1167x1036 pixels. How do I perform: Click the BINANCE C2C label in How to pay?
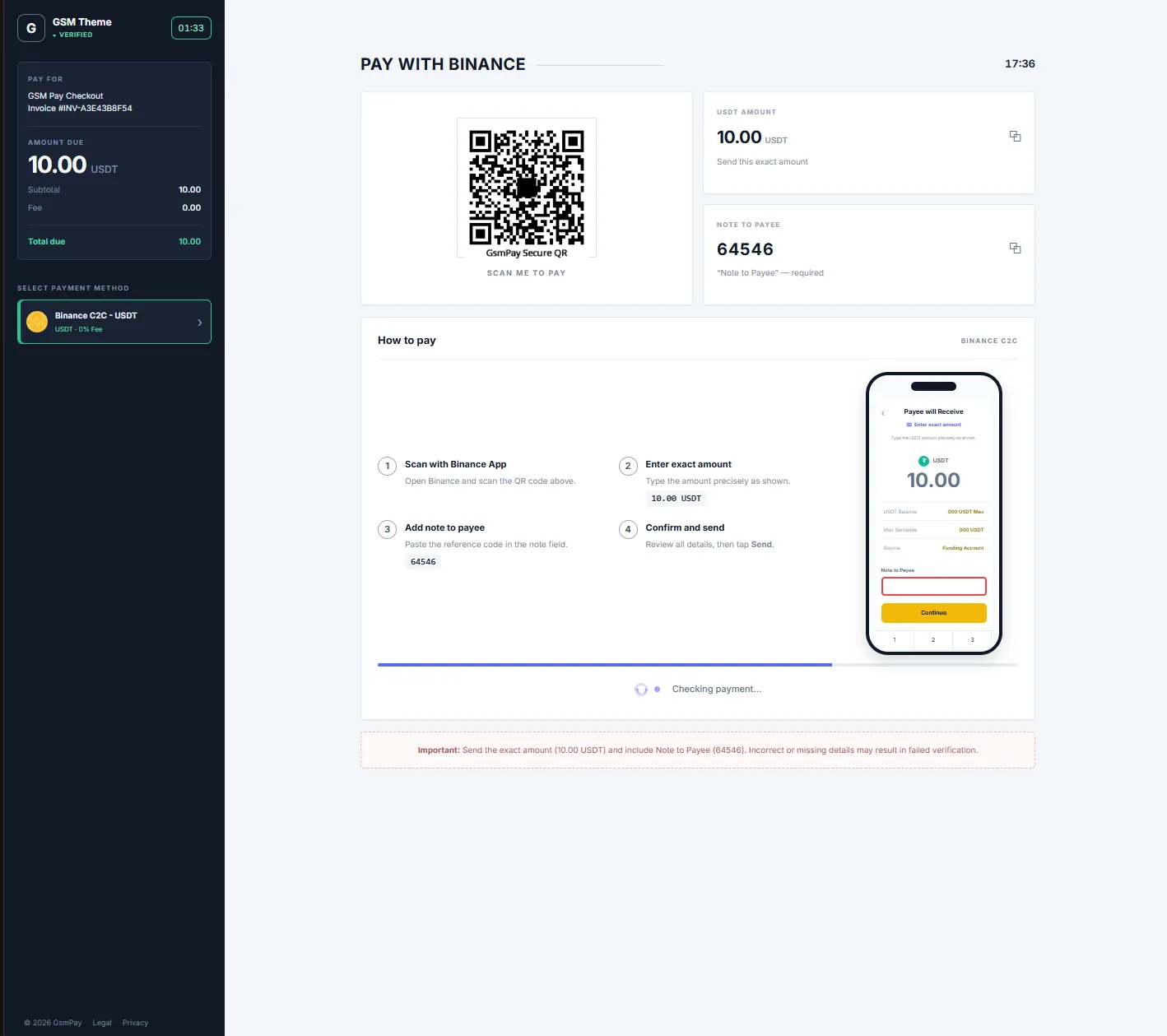[989, 341]
